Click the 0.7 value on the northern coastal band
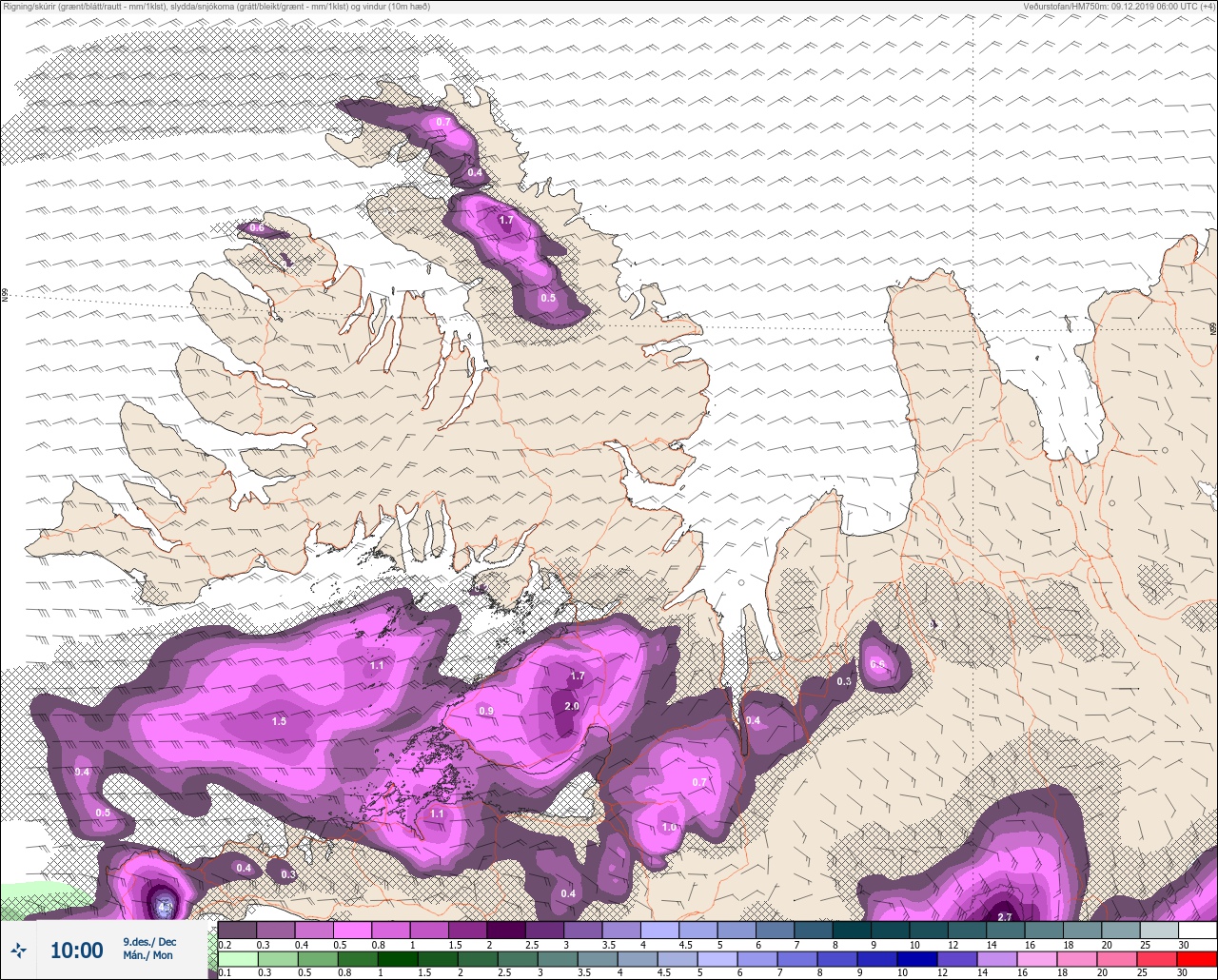This screenshot has height=980, width=1218. coord(443,123)
